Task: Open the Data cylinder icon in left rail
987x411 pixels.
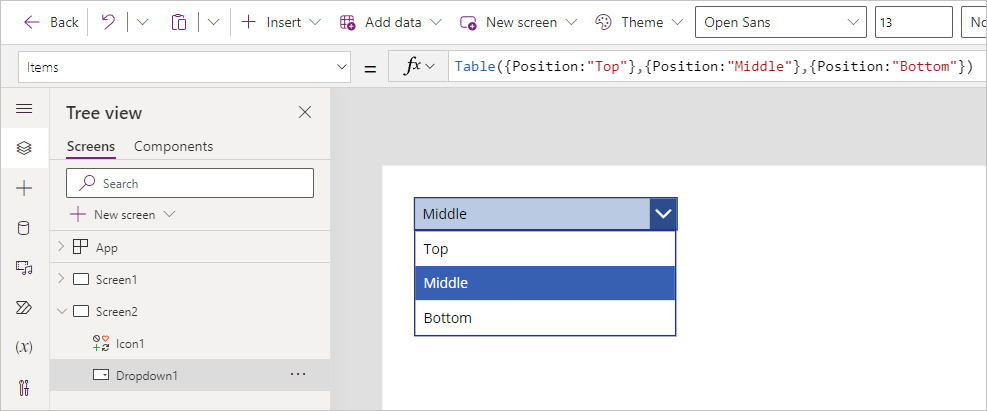Action: (x=24, y=228)
